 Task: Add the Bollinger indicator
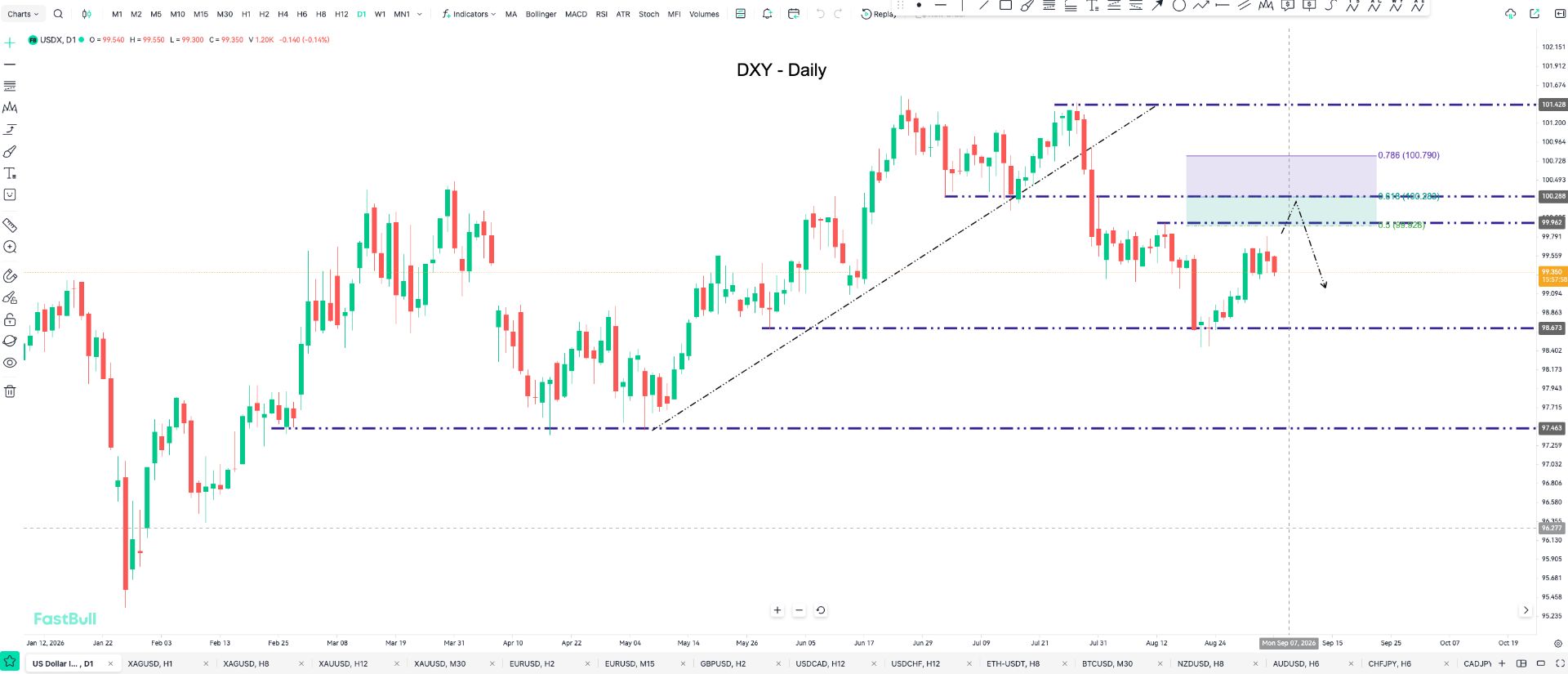tap(541, 14)
